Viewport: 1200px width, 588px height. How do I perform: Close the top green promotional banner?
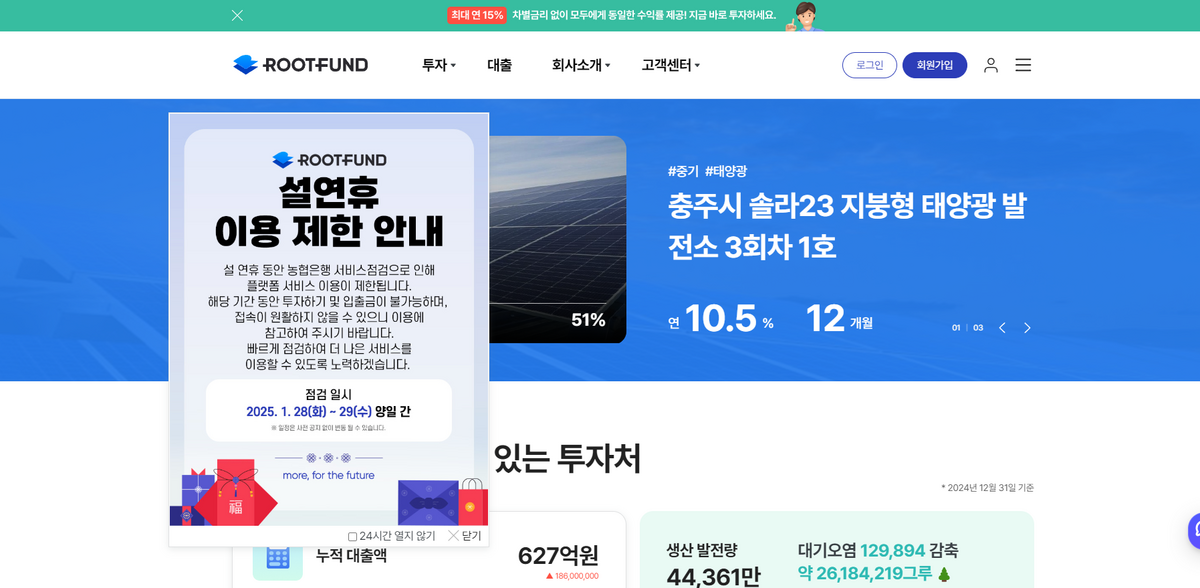[237, 15]
